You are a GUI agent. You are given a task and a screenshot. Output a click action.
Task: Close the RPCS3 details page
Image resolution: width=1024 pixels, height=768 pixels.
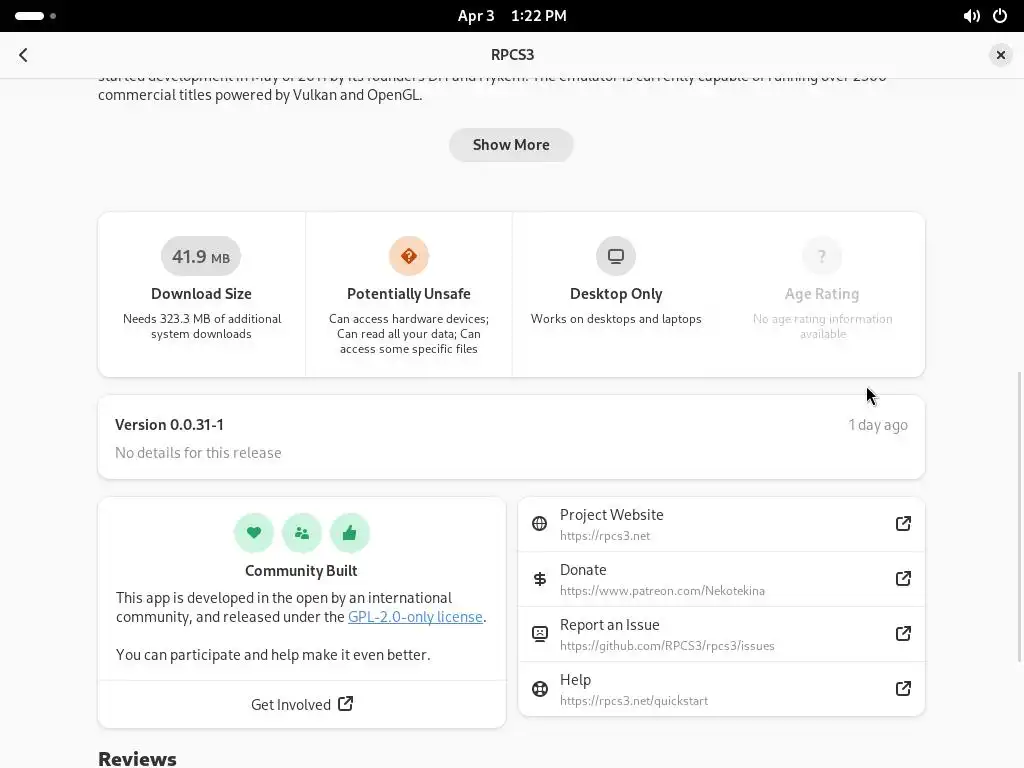1000,55
